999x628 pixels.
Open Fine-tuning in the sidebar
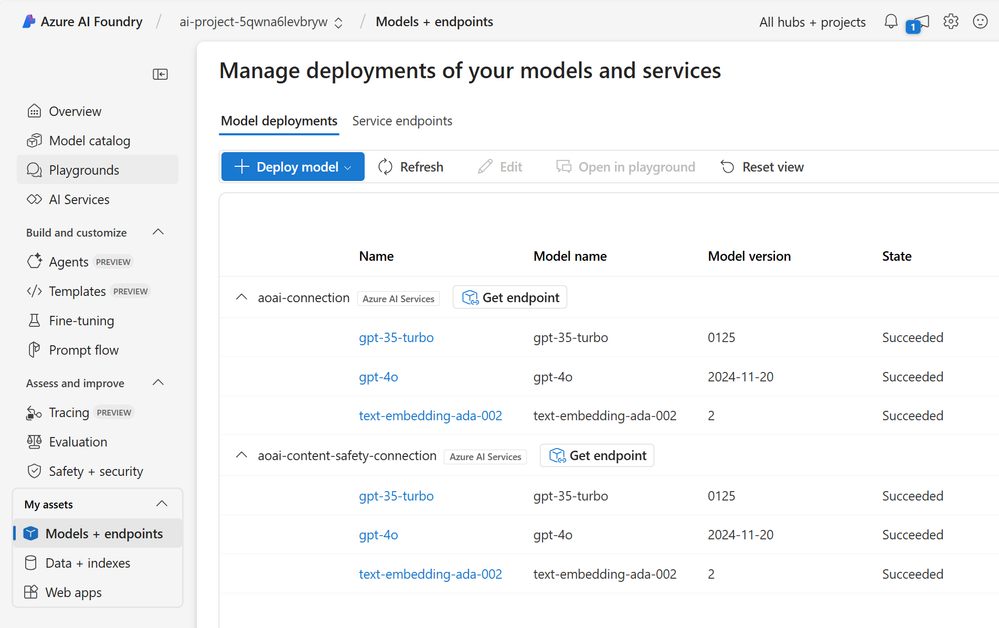(x=97, y=320)
